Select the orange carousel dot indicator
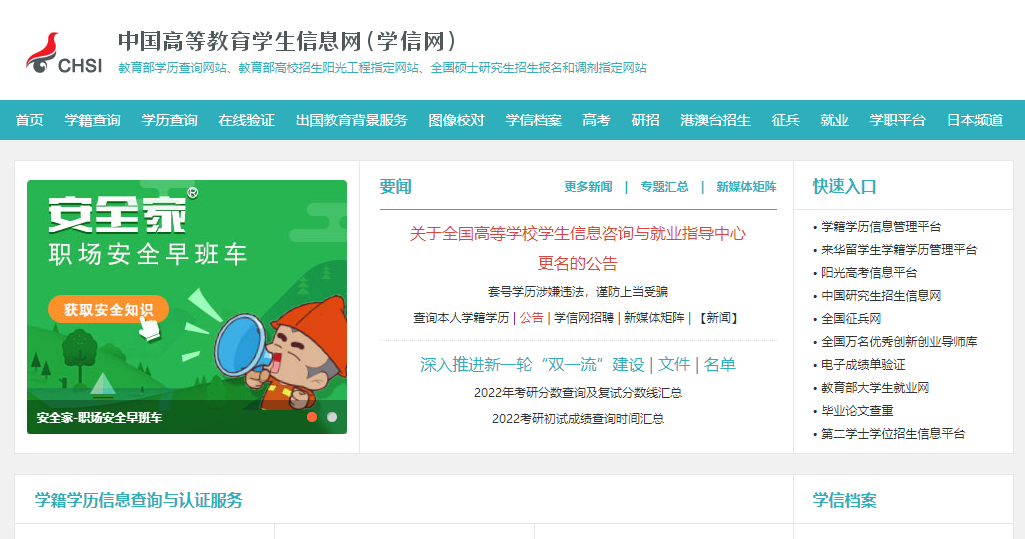Image resolution: width=1025 pixels, height=539 pixels. 312,417
